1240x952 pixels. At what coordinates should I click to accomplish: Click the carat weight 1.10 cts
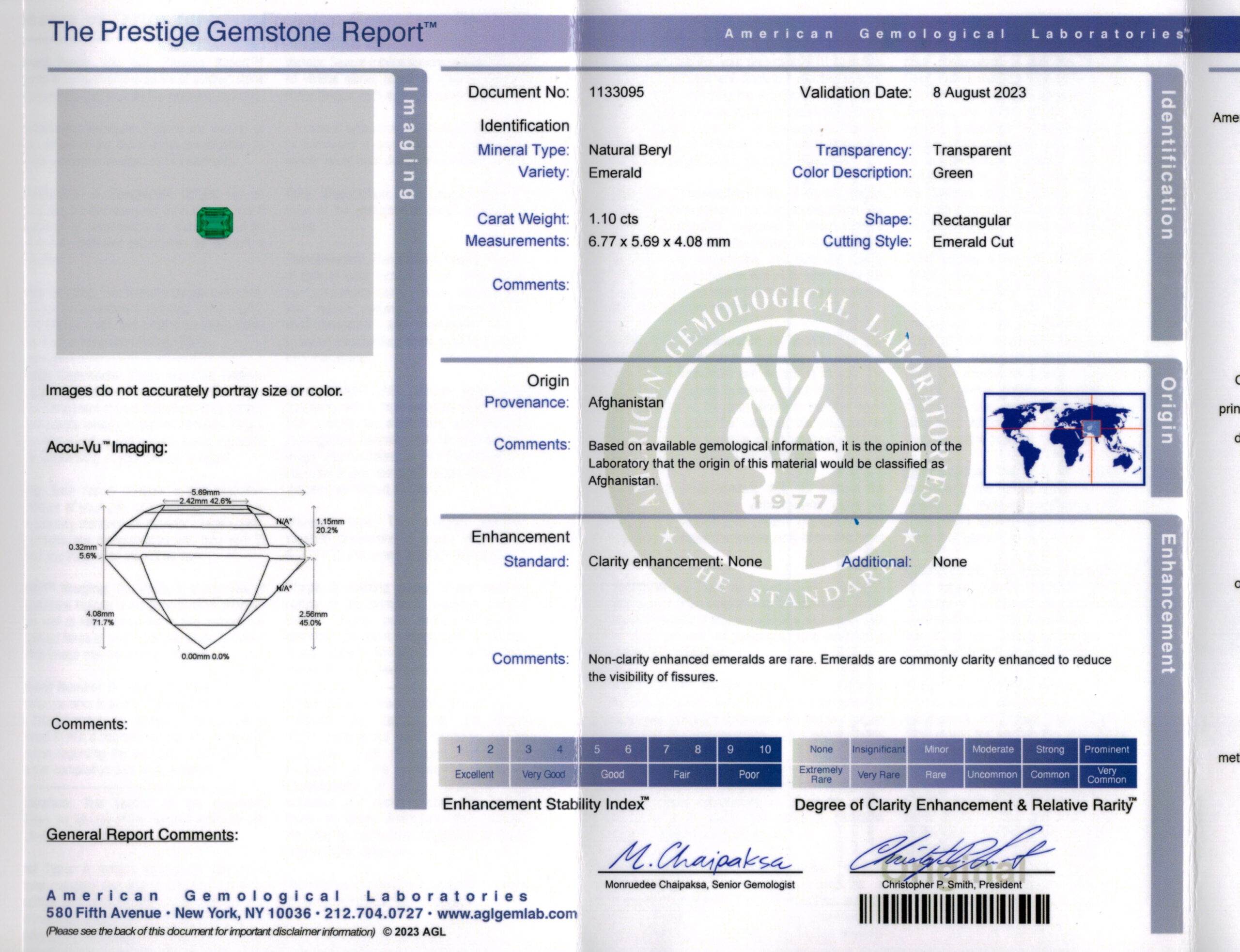(x=613, y=219)
